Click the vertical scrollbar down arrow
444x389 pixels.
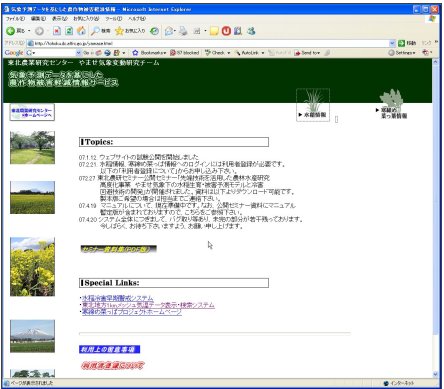(x=435, y=374)
